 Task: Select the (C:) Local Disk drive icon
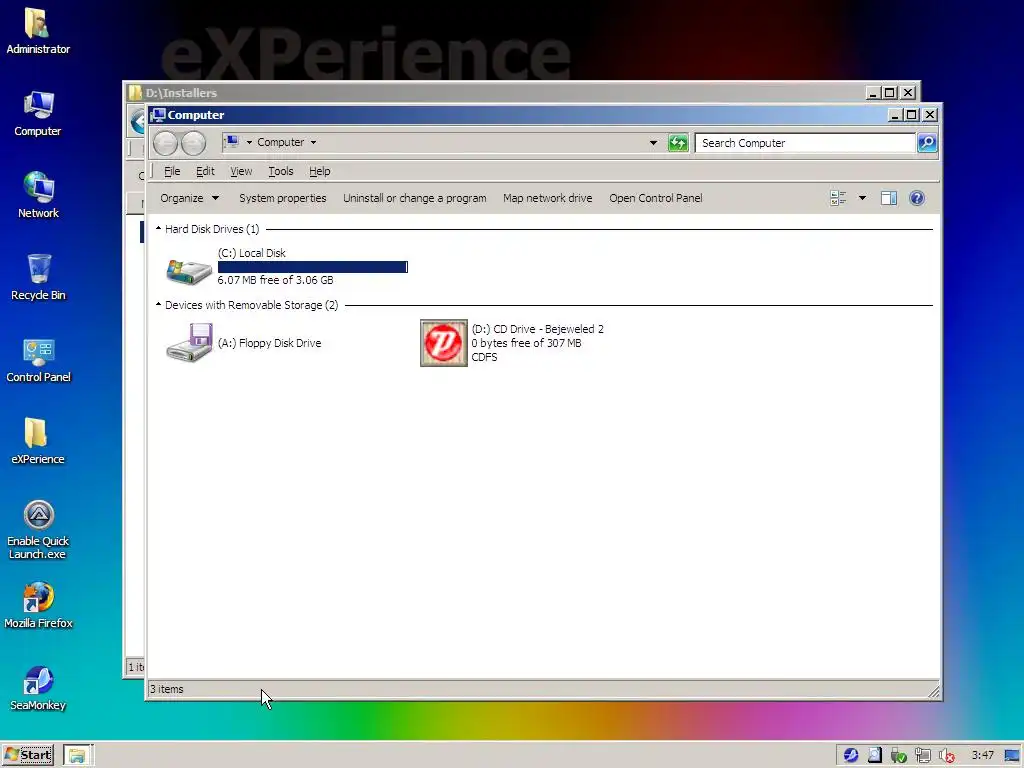click(189, 270)
